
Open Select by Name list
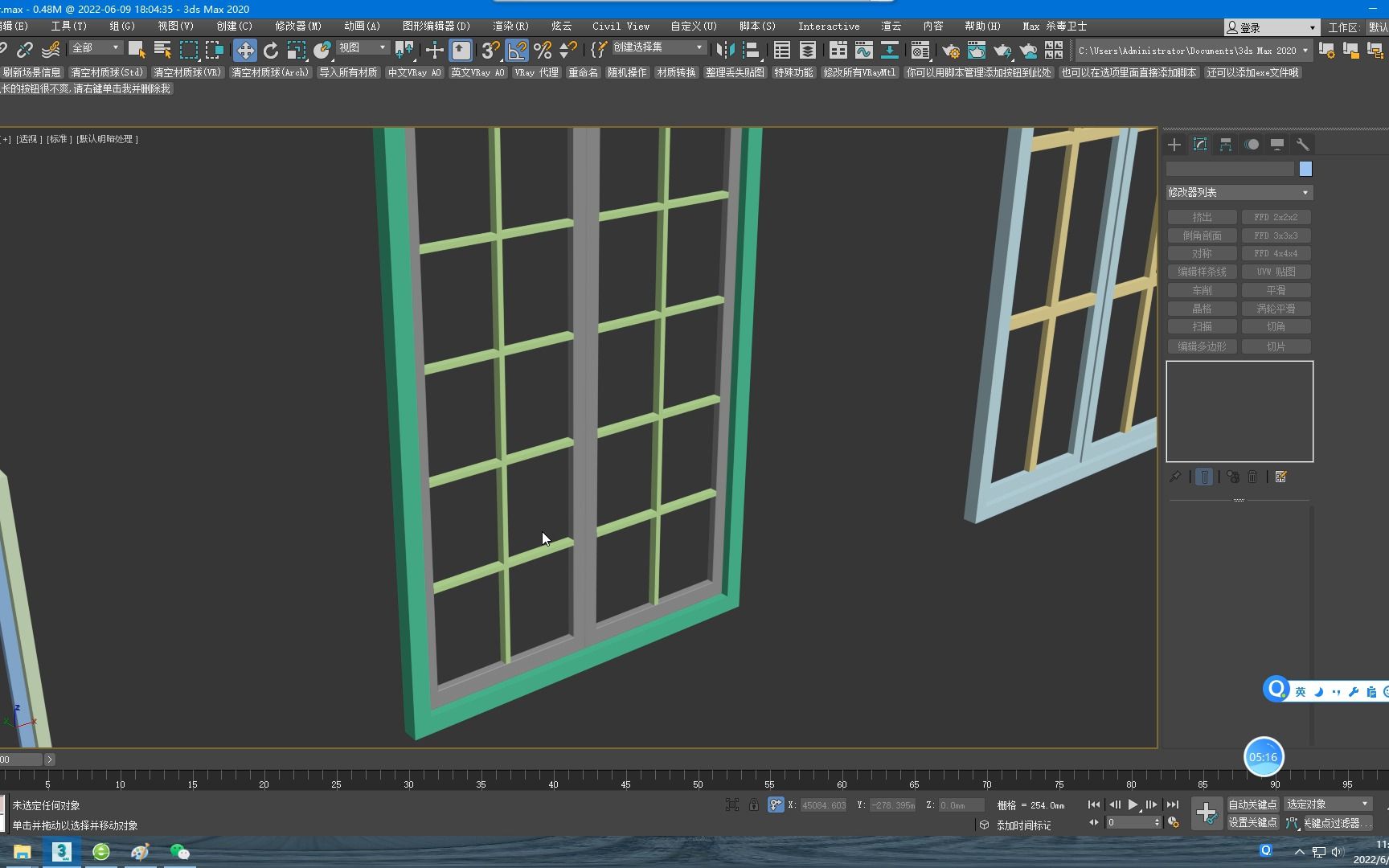click(162, 51)
